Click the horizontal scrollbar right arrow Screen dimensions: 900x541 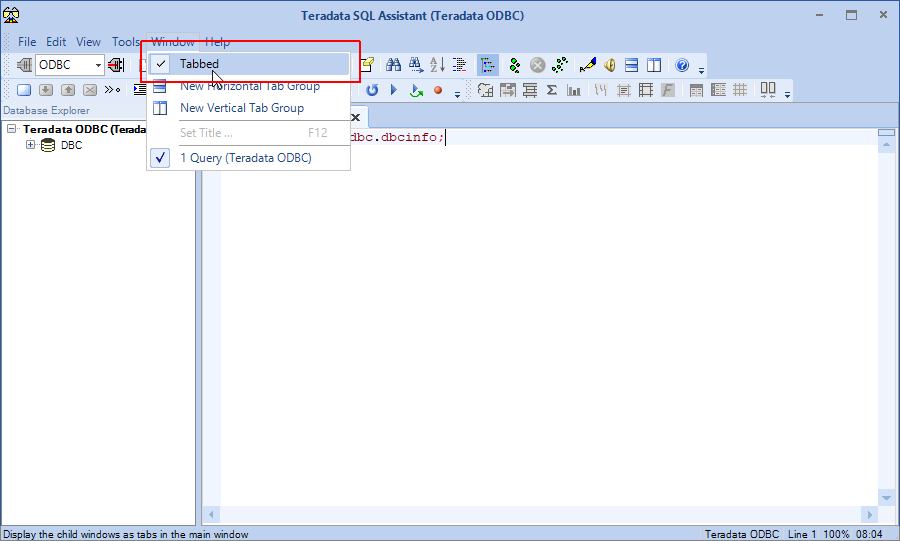click(x=869, y=515)
